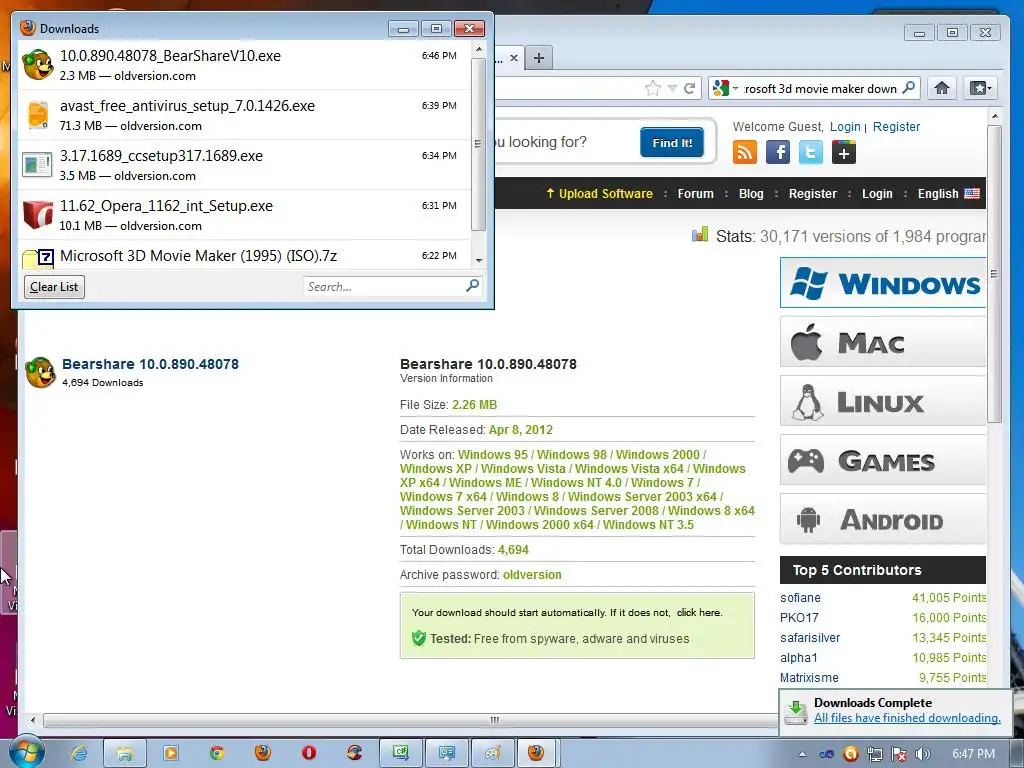This screenshot has width=1024, height=768.
Task: Select the Opera setup download icon
Action: (x=37, y=215)
